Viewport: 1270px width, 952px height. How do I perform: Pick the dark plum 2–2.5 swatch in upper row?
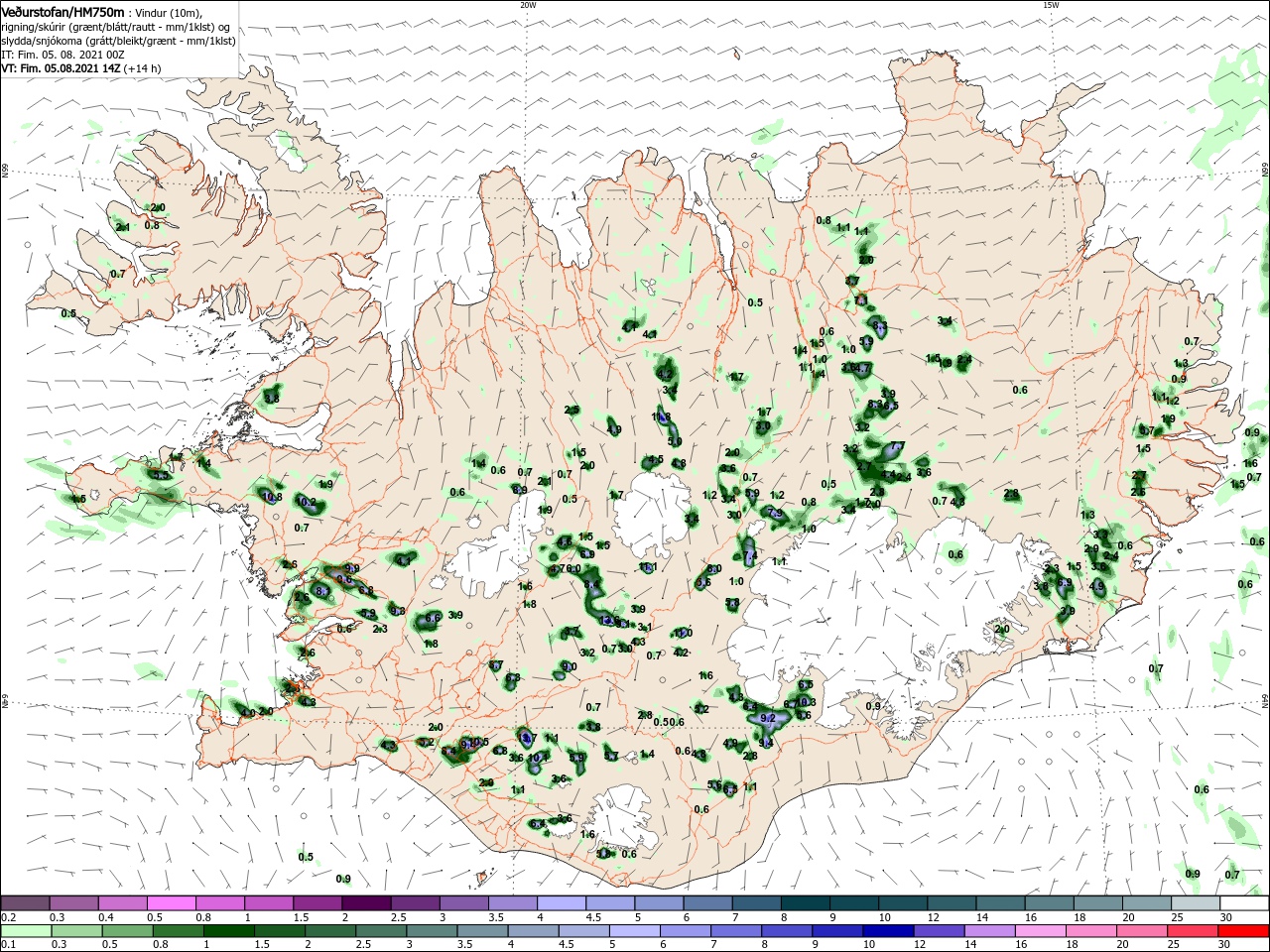(366, 903)
